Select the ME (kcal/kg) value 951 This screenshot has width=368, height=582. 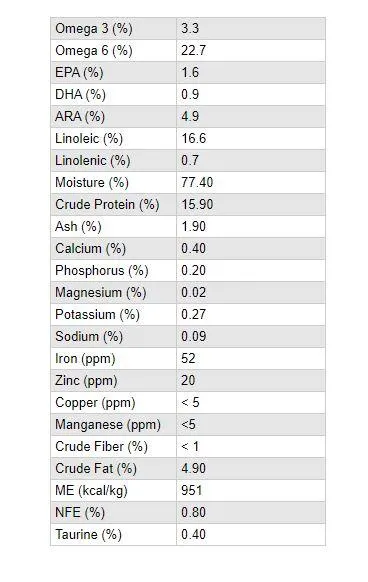[191, 490]
